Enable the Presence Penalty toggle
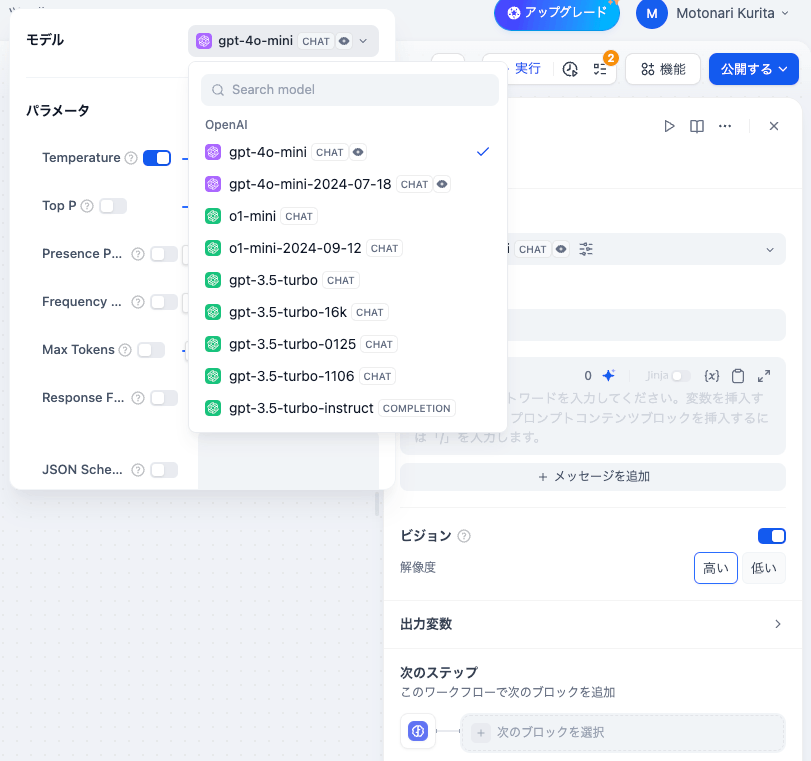The height and width of the screenshot is (761, 811). (x=164, y=254)
